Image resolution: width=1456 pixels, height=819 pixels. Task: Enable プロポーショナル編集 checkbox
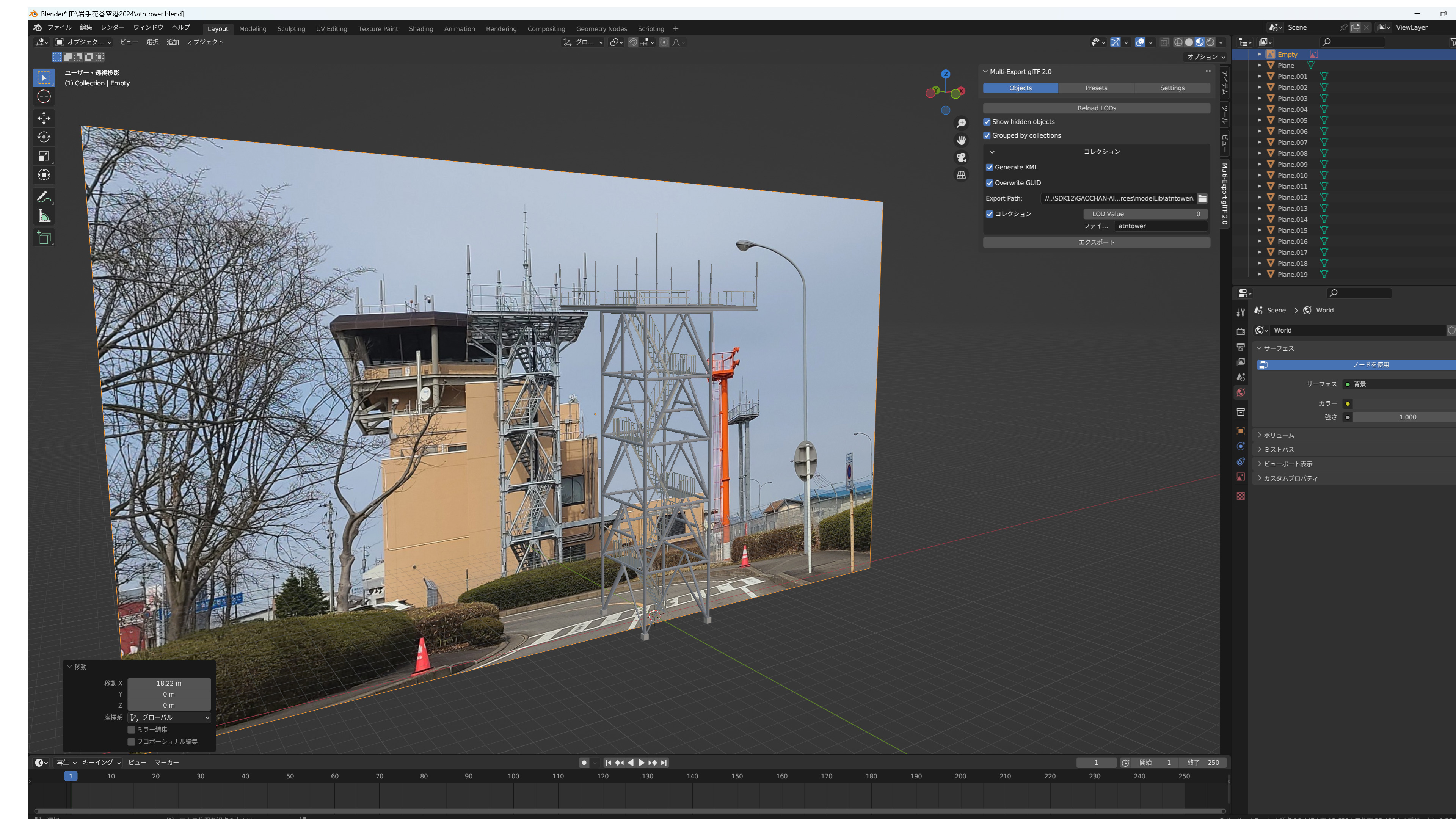coord(132,742)
